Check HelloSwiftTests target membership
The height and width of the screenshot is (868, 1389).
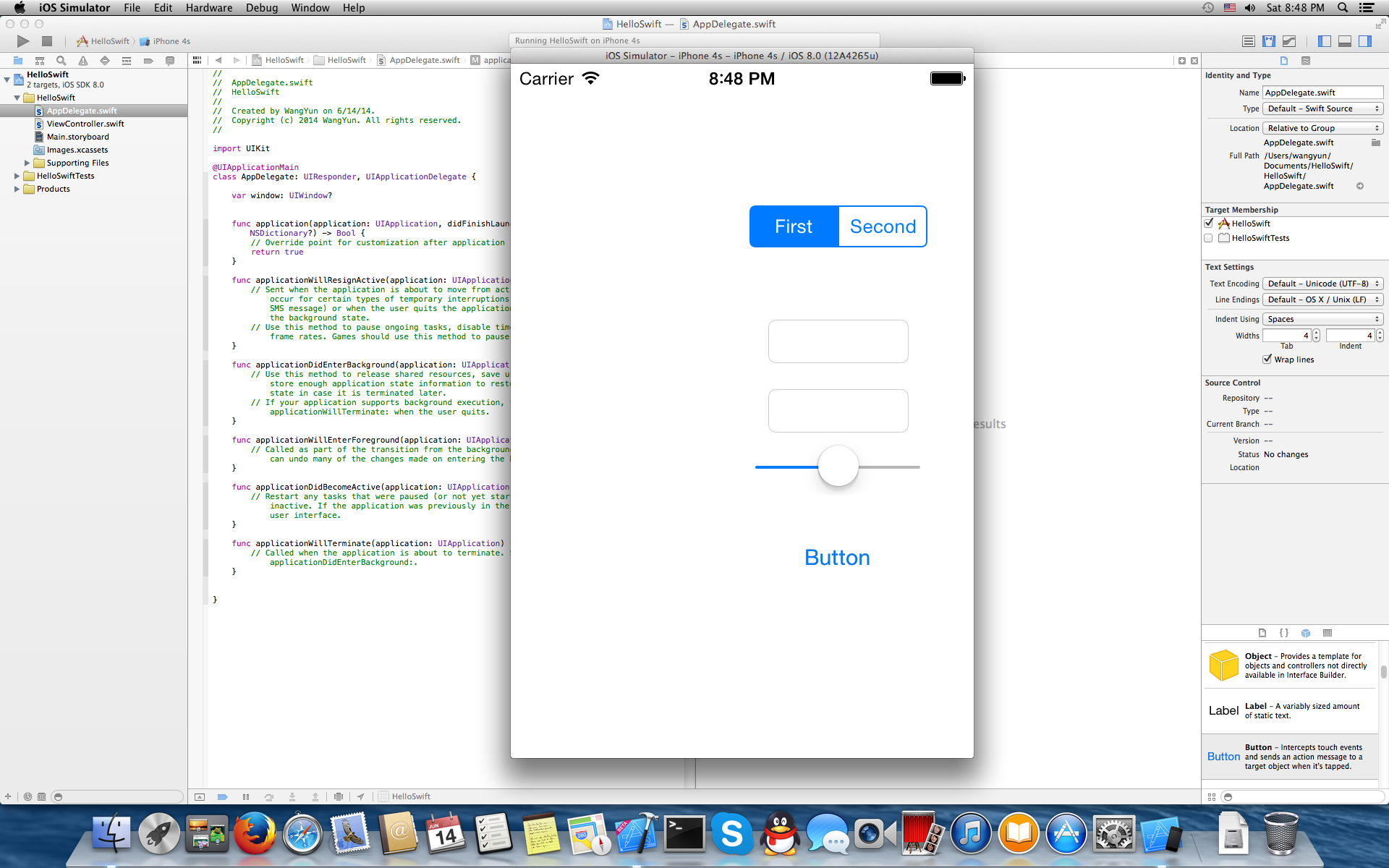click(x=1209, y=238)
